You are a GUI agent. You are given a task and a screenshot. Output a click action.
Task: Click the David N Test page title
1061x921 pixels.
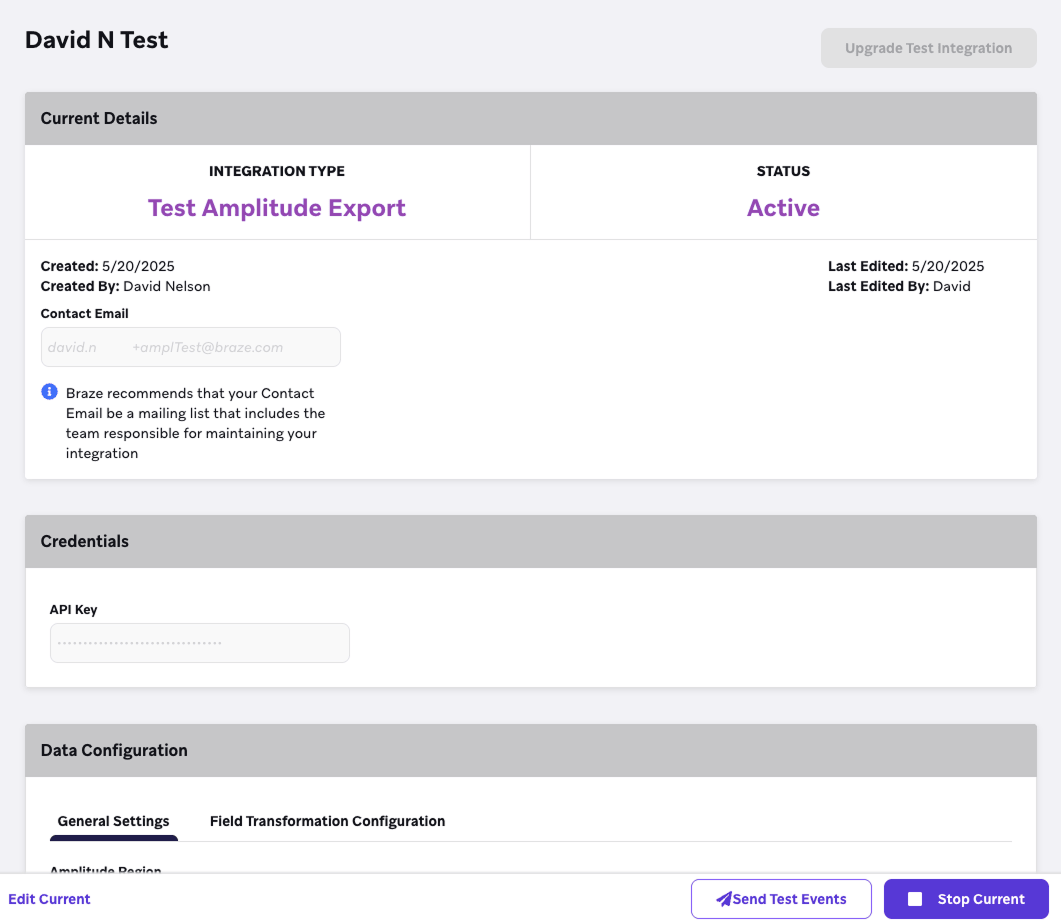96,40
